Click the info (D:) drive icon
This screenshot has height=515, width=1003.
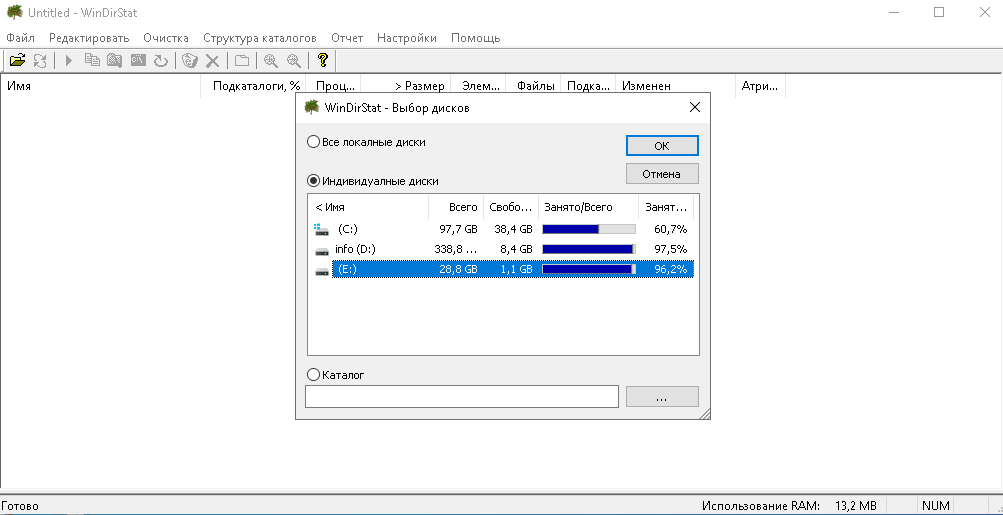322,250
